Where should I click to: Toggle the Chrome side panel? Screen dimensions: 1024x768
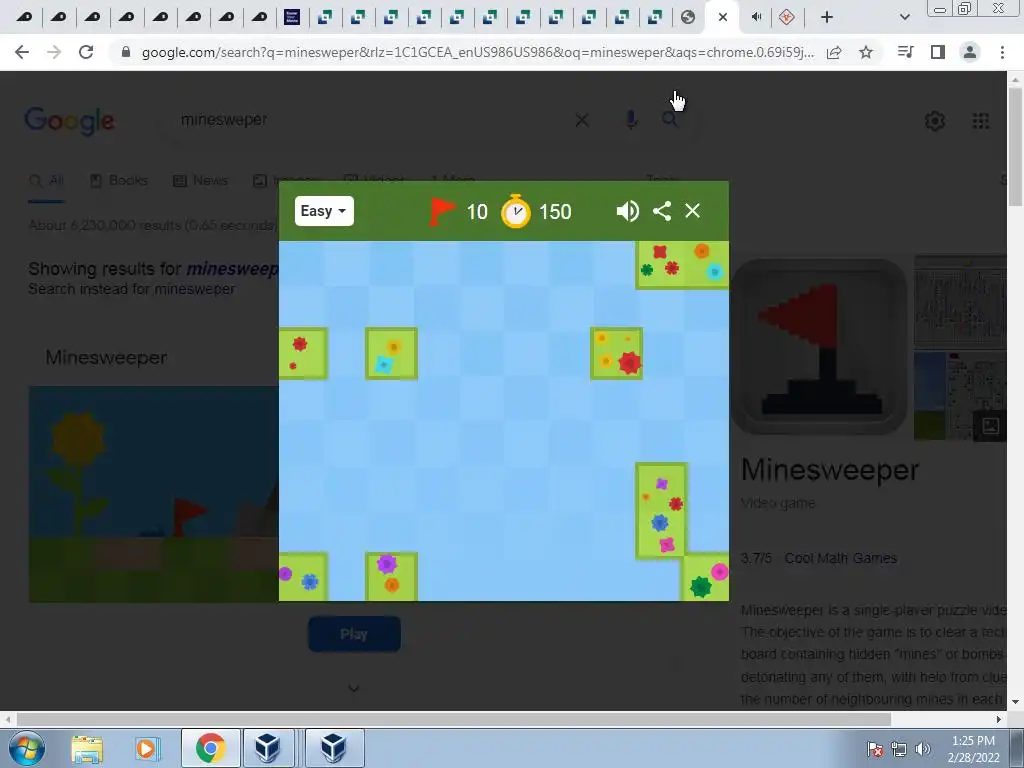[938, 52]
